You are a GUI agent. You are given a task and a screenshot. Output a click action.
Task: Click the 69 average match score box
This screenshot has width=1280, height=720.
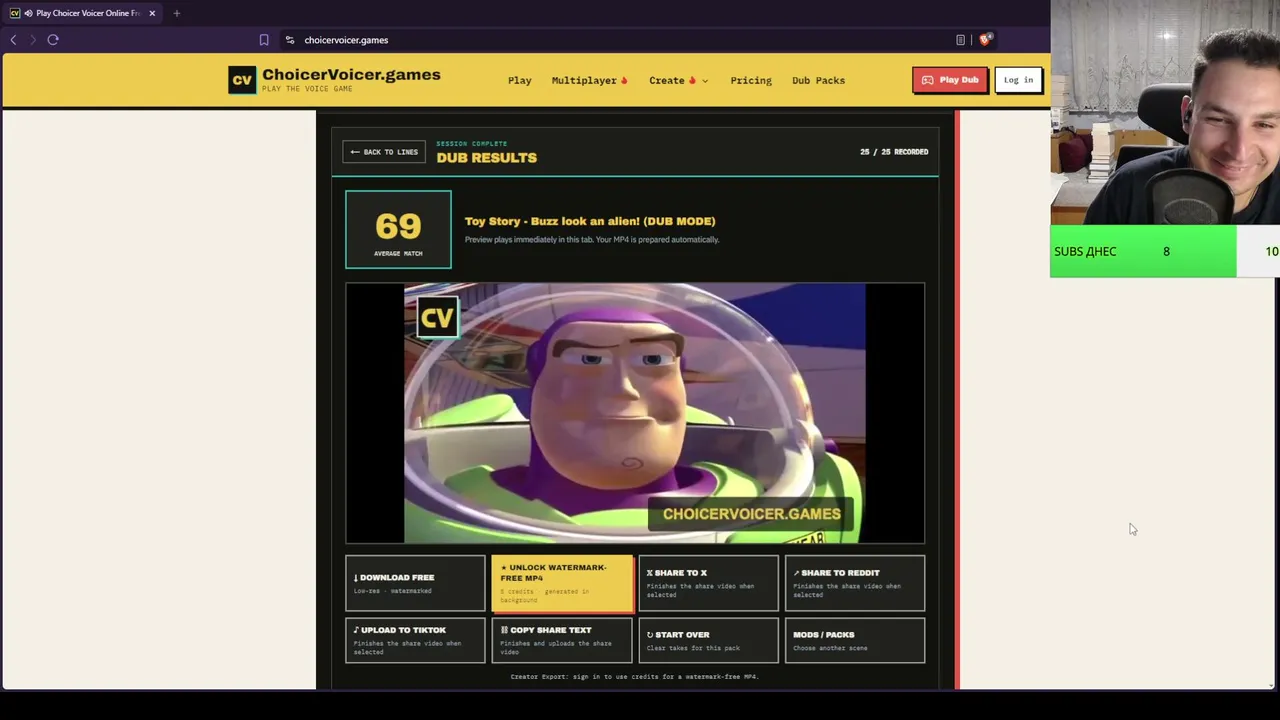tap(398, 229)
